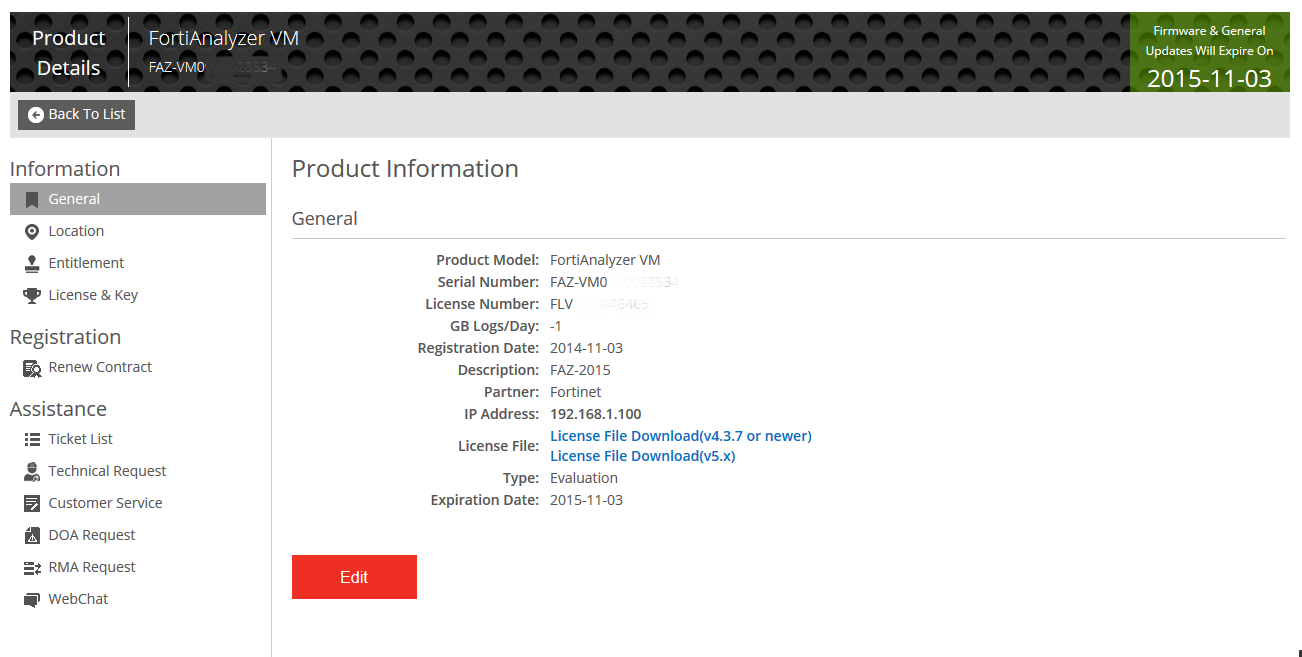
Task: Click the Entitlement stamp icon
Action: tap(32, 263)
